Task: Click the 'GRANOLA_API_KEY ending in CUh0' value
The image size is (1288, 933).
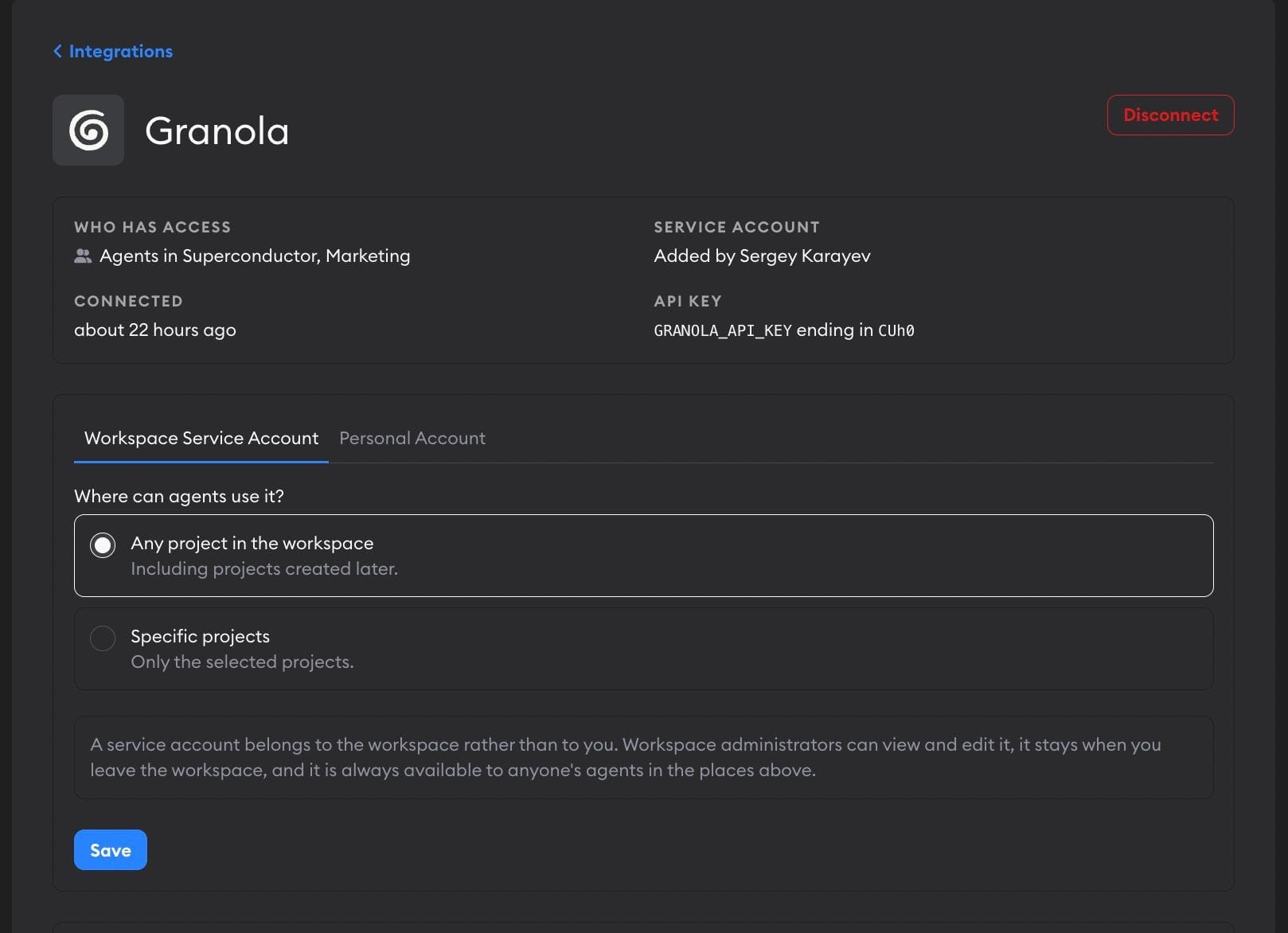Action: (x=784, y=330)
